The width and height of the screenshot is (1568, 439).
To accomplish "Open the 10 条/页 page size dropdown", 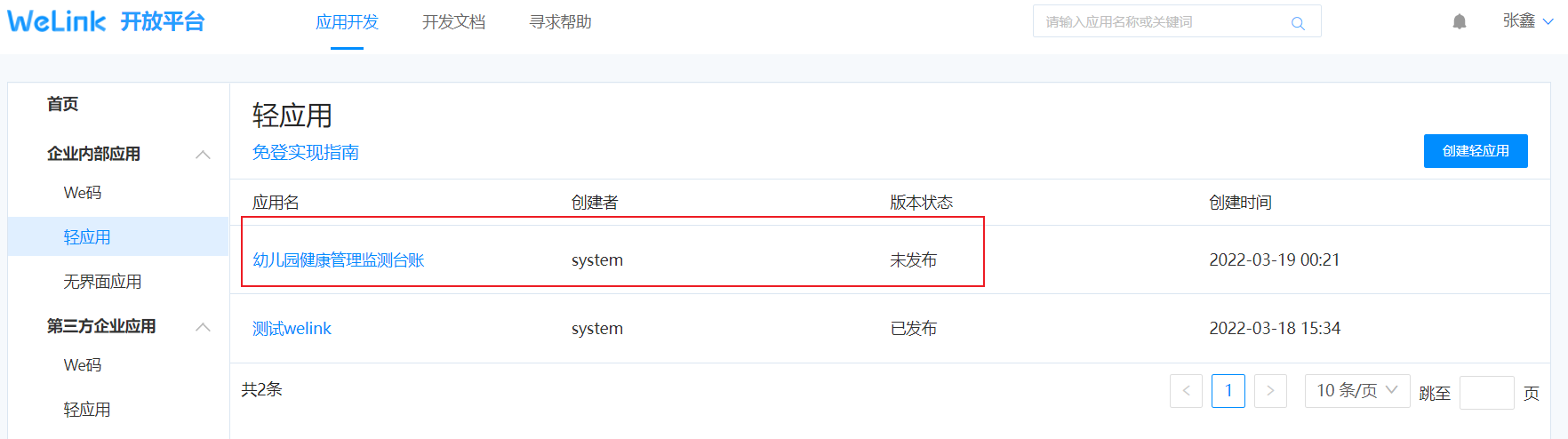I will [1356, 391].
